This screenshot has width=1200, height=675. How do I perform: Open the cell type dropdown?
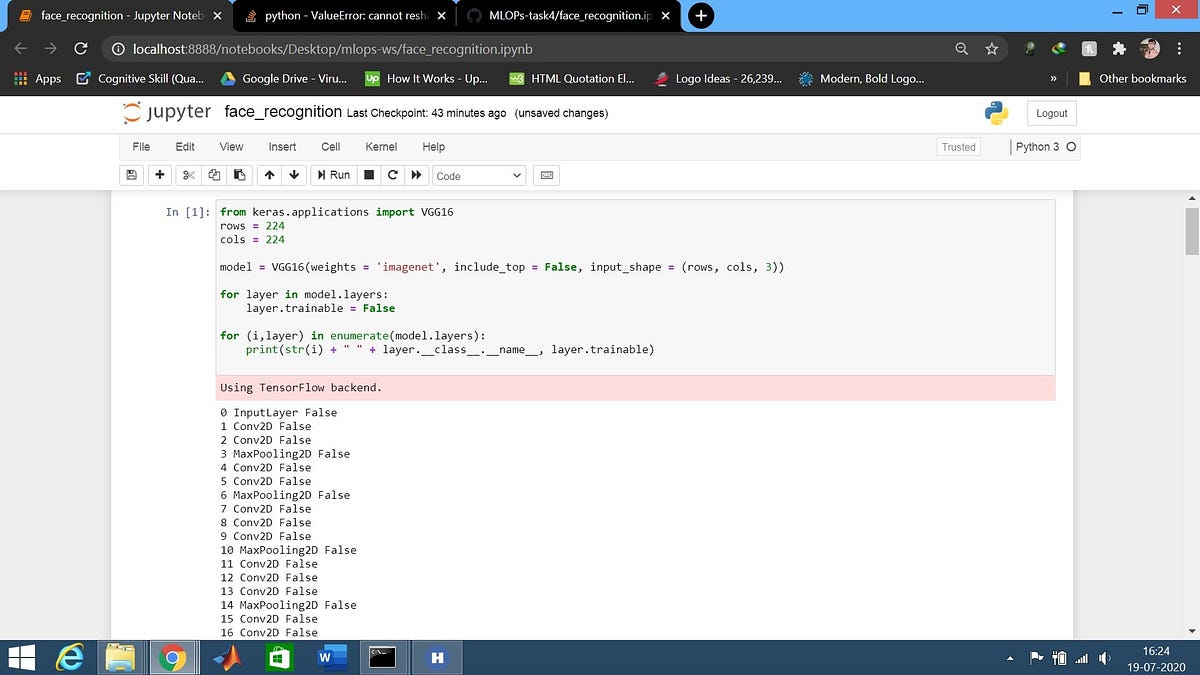tap(478, 175)
